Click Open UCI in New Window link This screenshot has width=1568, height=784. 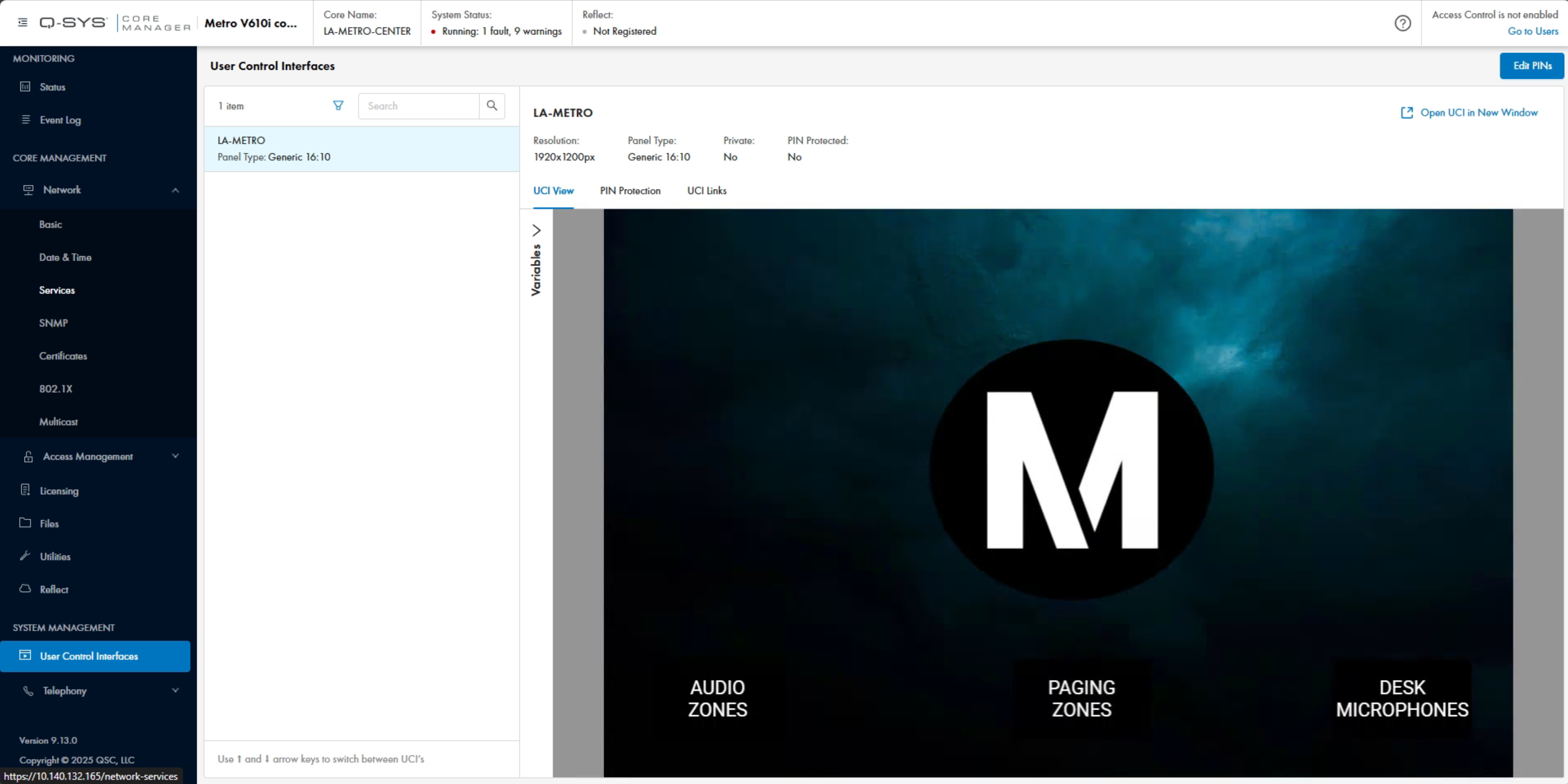tap(1479, 113)
